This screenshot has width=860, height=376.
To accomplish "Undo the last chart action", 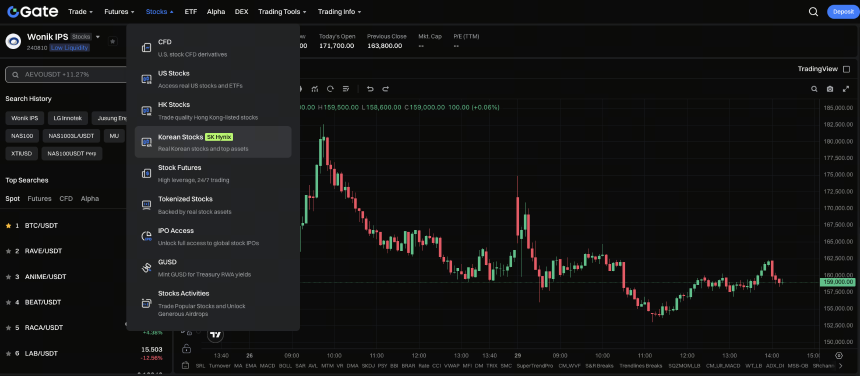I will click(370, 89).
